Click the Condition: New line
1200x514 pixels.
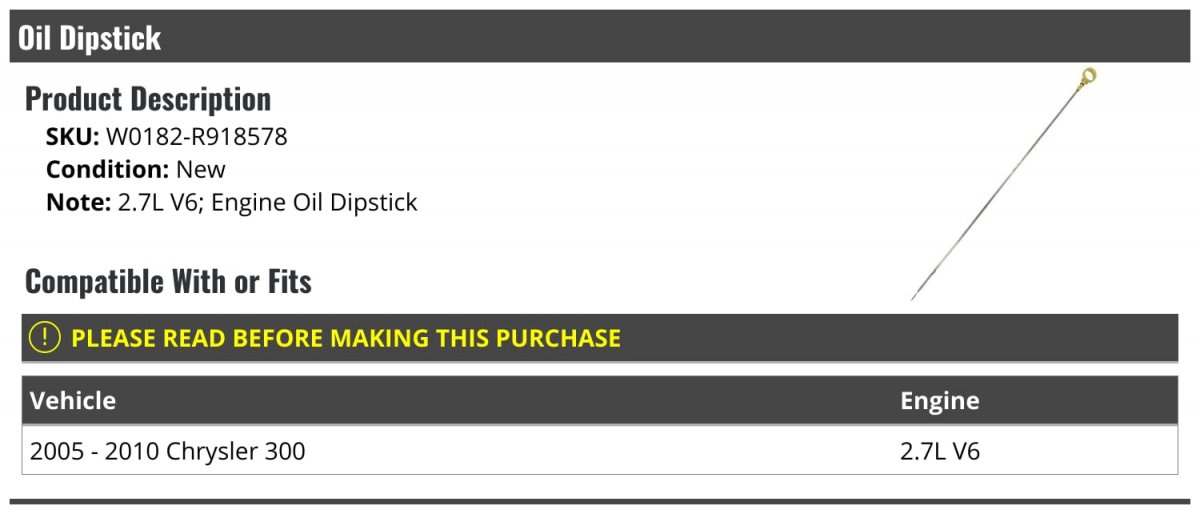click(x=136, y=169)
